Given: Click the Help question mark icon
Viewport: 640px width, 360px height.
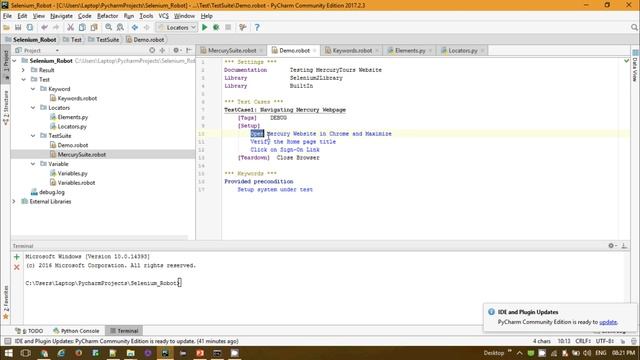Looking at the screenshot, I should pyautogui.click(x=257, y=27).
